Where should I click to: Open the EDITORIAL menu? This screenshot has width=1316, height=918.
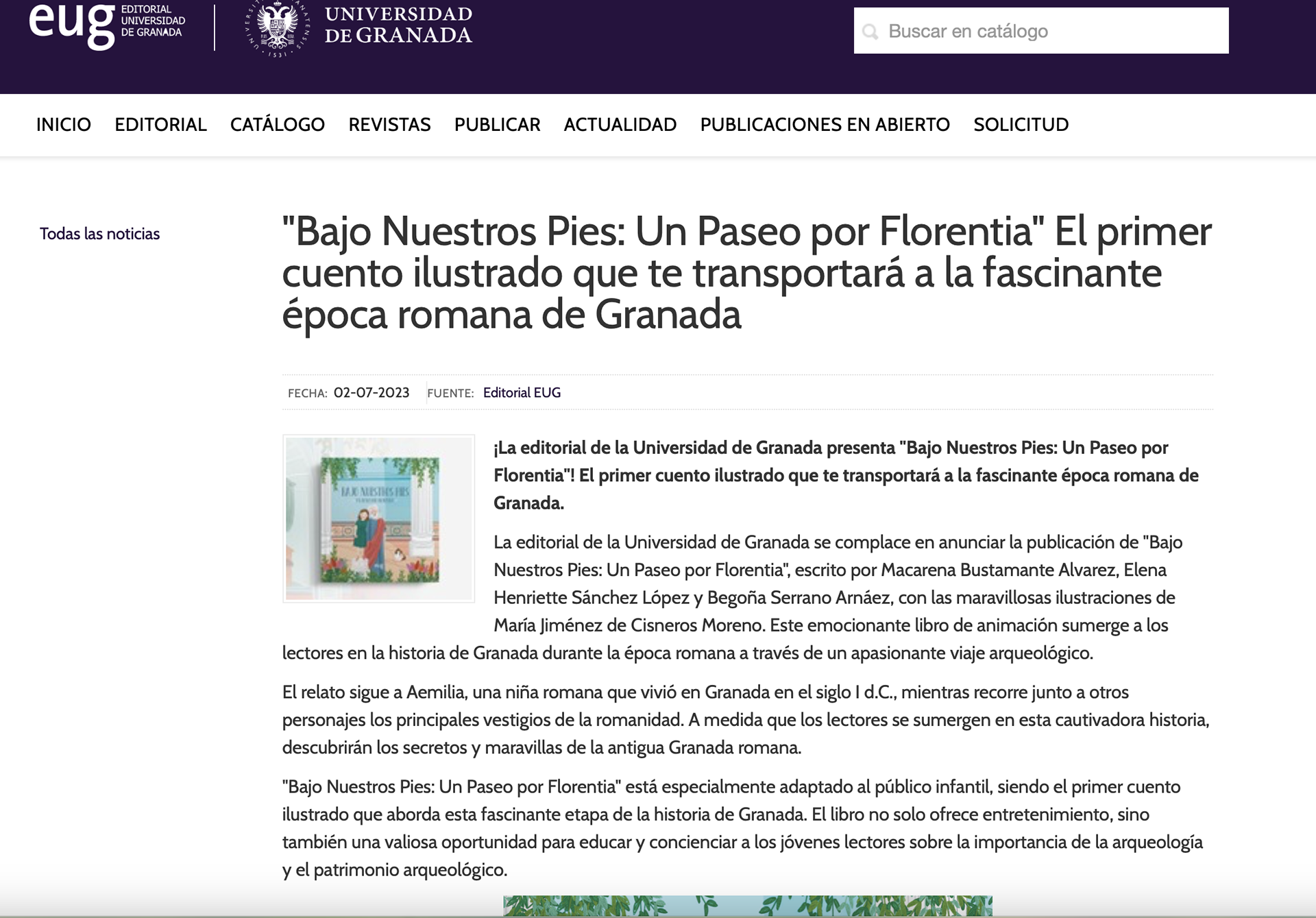point(160,125)
